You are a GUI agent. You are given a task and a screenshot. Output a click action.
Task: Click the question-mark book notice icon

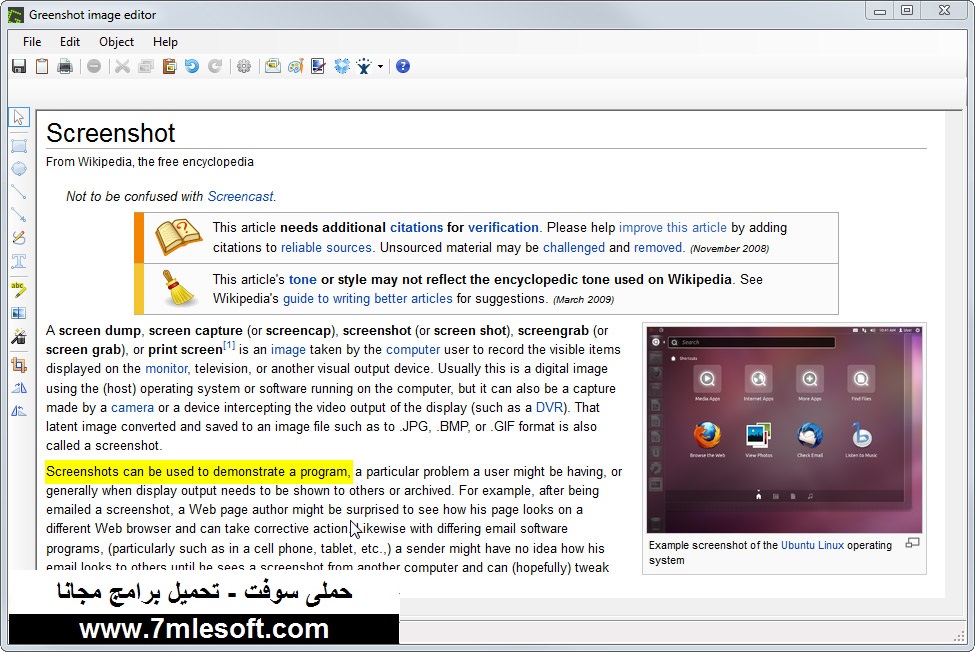click(178, 237)
